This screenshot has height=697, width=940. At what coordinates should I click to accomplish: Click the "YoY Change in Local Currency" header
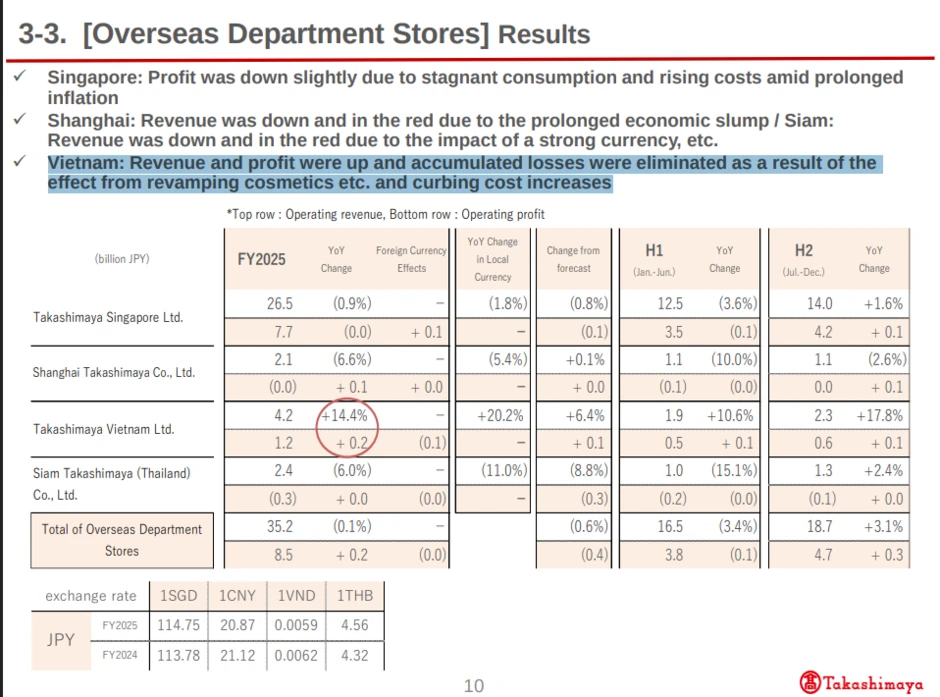pyautogui.click(x=493, y=259)
